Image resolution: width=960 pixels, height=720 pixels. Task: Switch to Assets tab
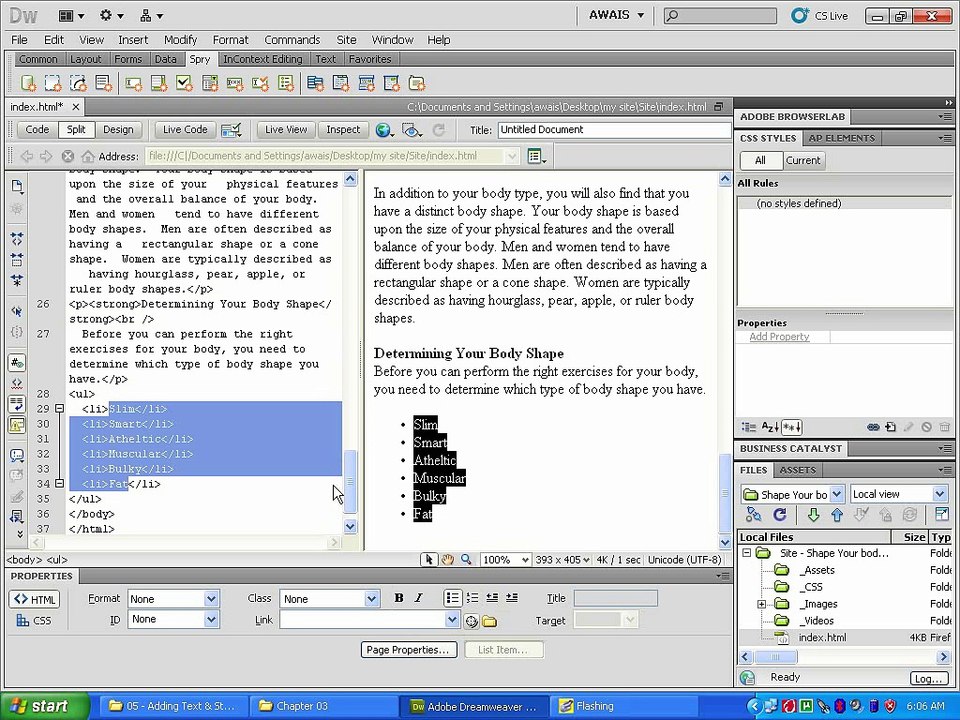pyautogui.click(x=797, y=470)
